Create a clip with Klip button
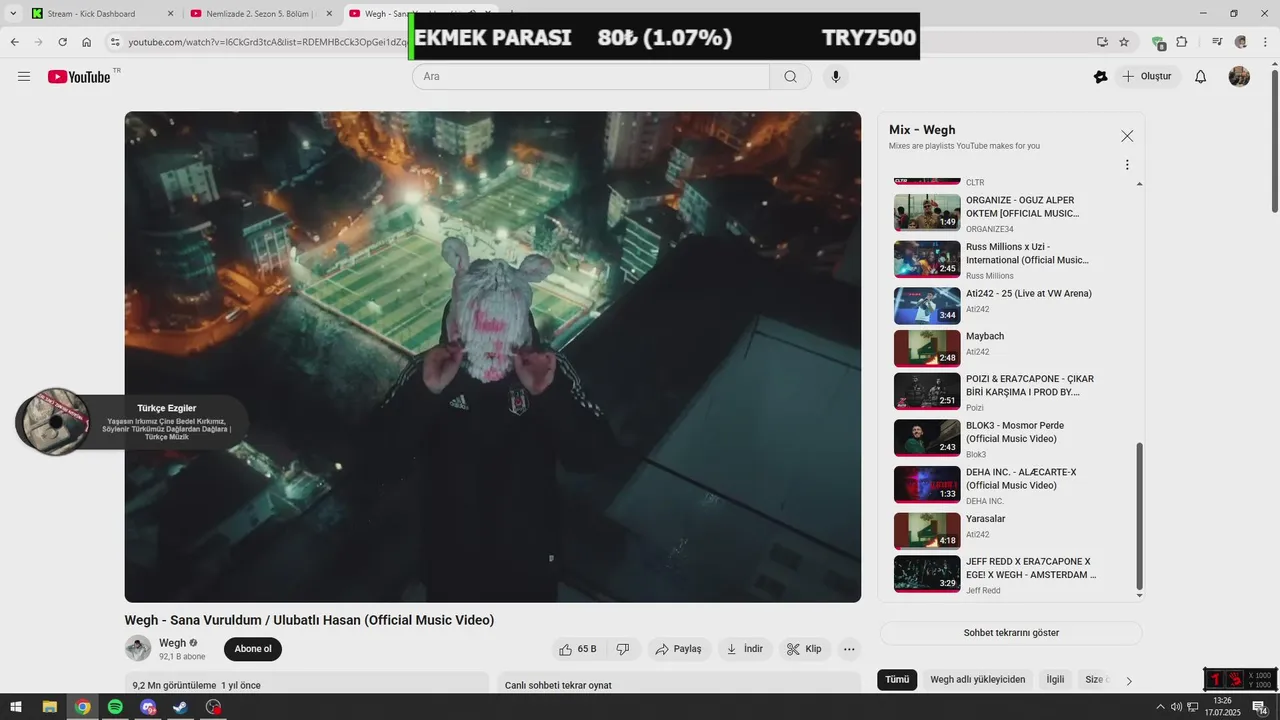Screen dimensions: 1280x720 point(804,649)
